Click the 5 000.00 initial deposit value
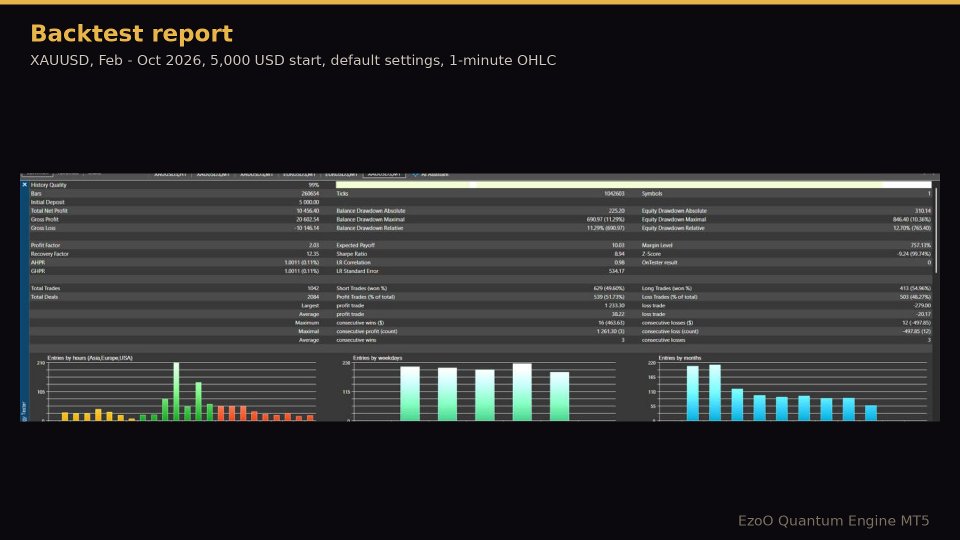The height and width of the screenshot is (540, 960). point(309,202)
